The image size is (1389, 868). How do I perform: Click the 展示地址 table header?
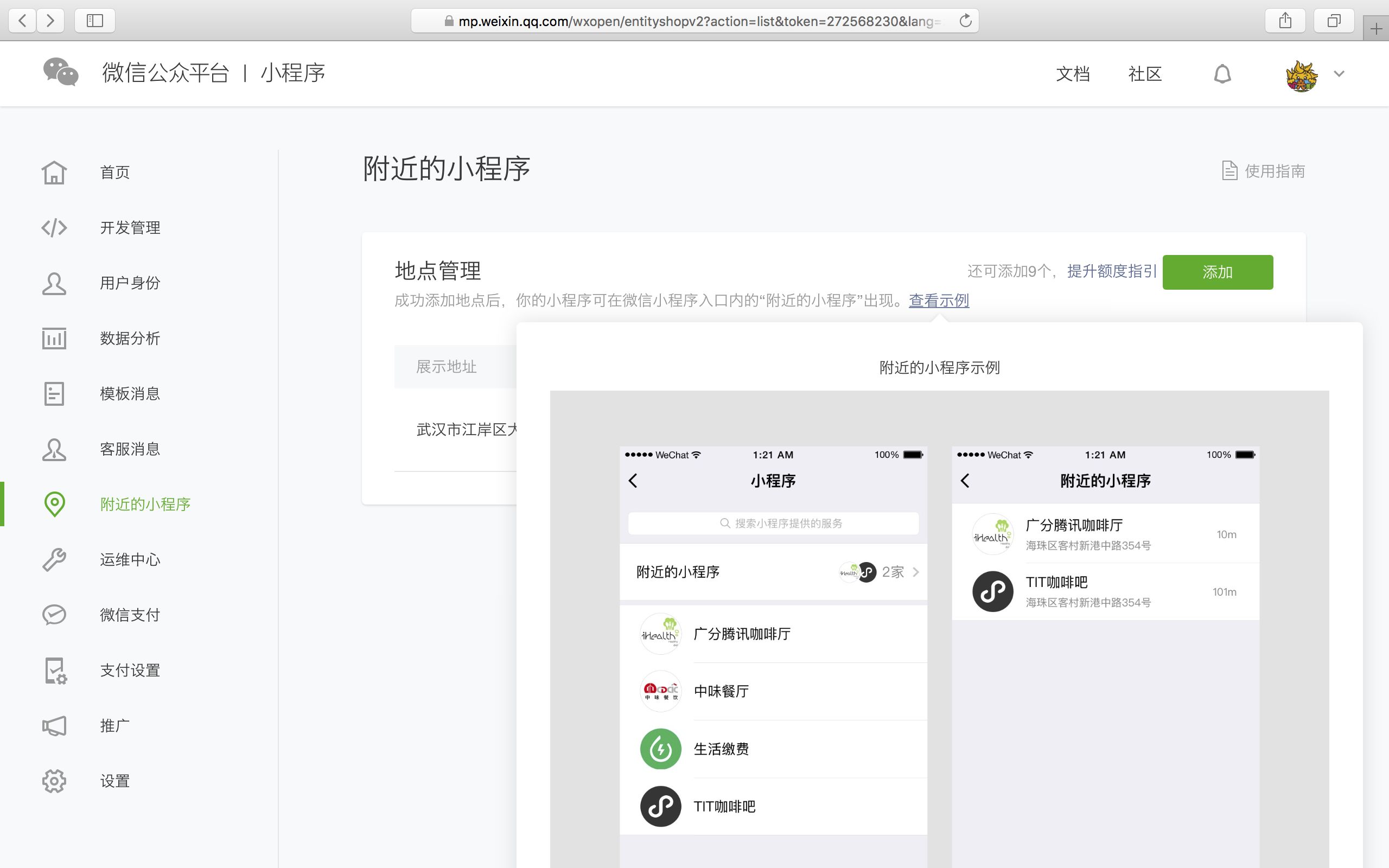446,367
